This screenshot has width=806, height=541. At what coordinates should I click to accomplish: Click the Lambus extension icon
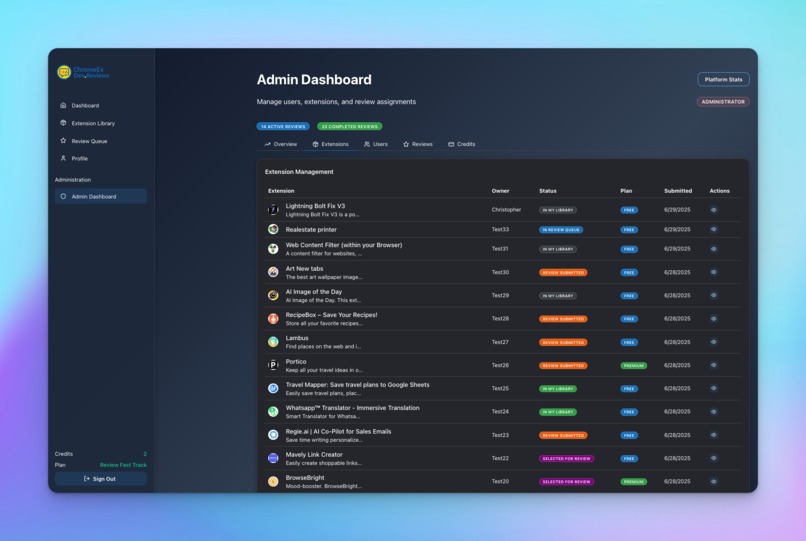(x=273, y=342)
